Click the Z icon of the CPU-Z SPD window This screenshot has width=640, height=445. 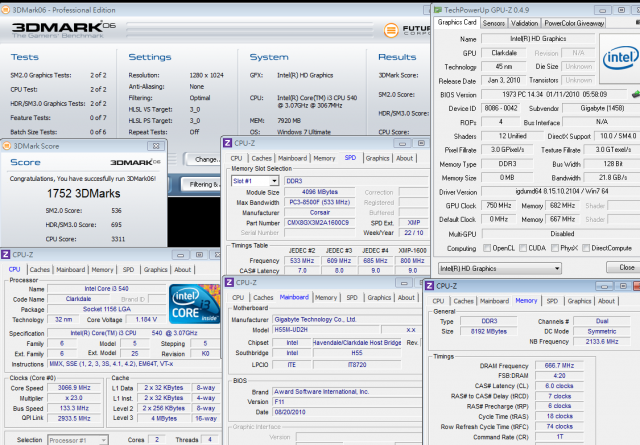tap(228, 143)
